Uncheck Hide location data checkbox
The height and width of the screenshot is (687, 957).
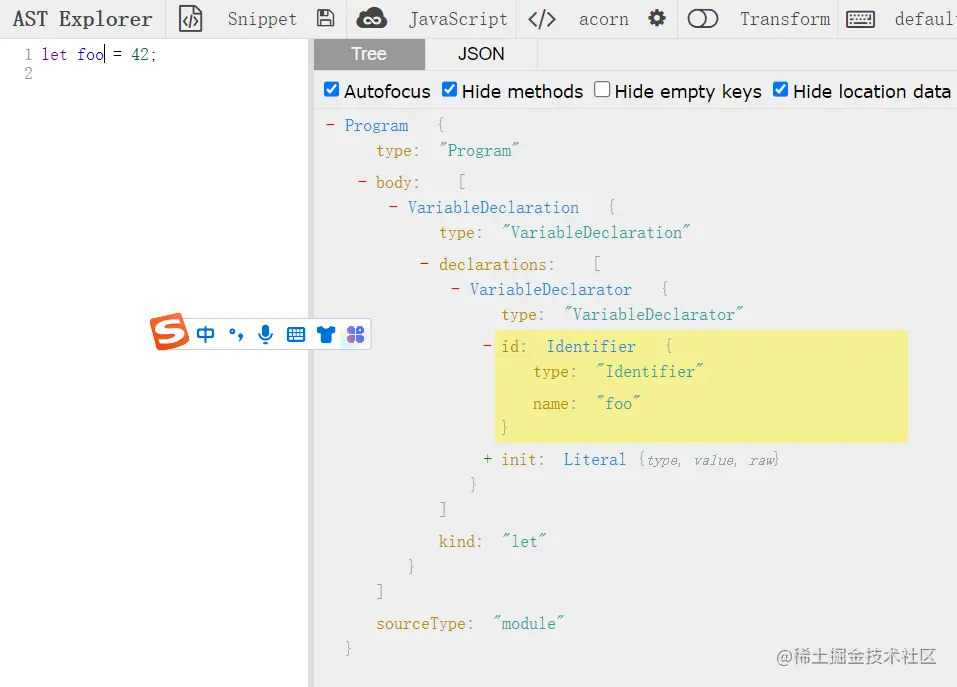(780, 90)
